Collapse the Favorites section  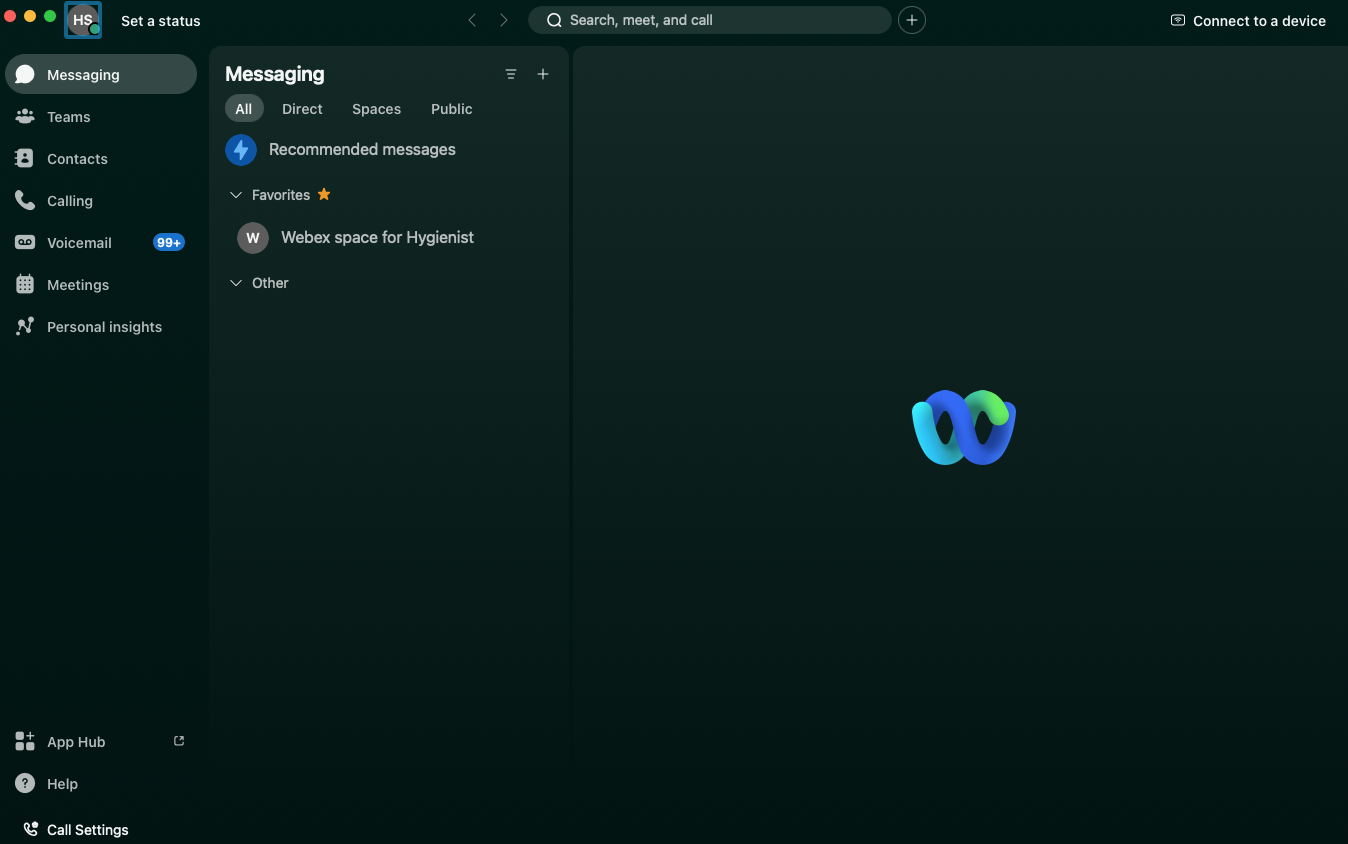click(x=236, y=195)
